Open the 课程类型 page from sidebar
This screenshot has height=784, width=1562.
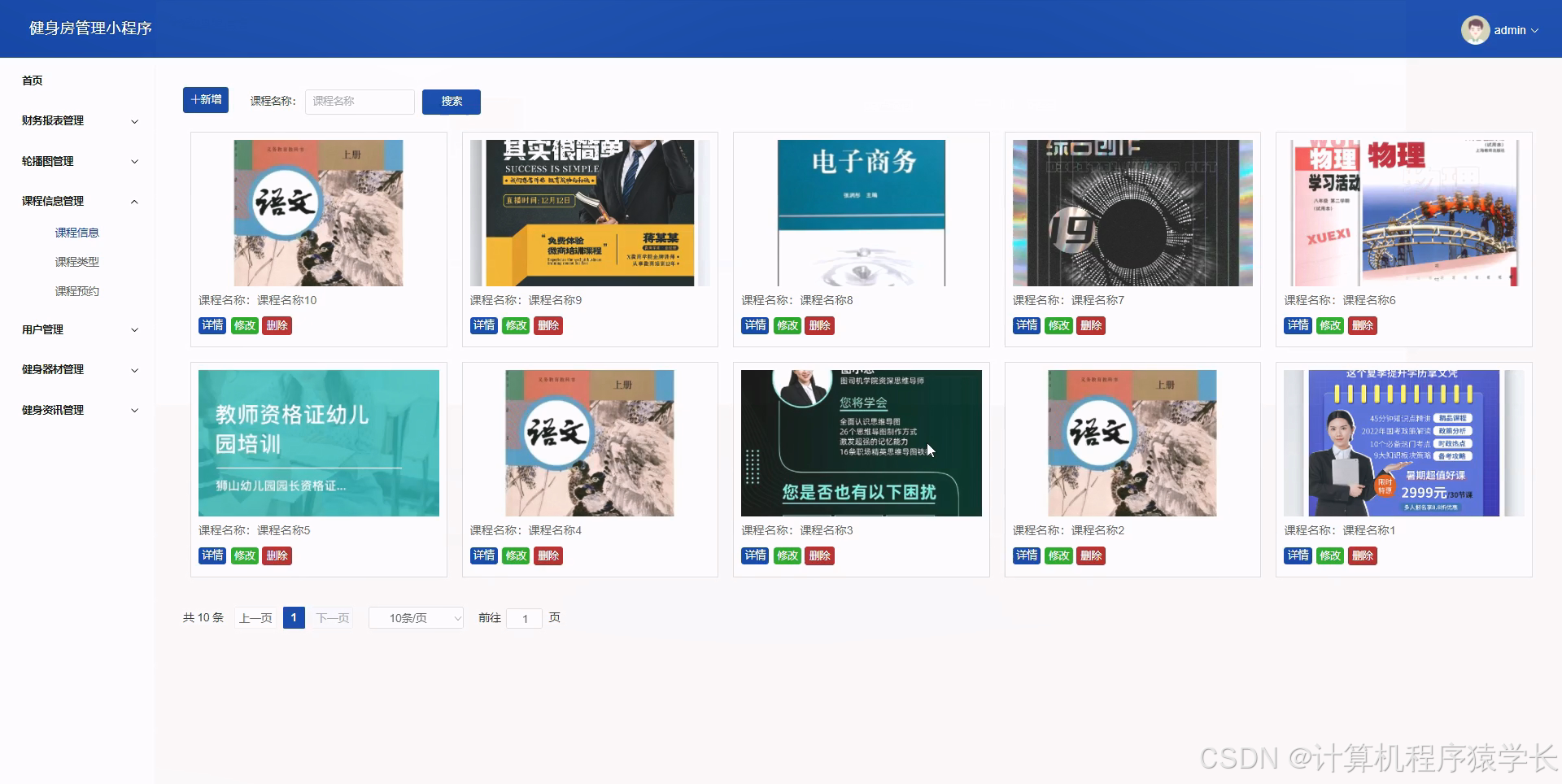coord(76,261)
